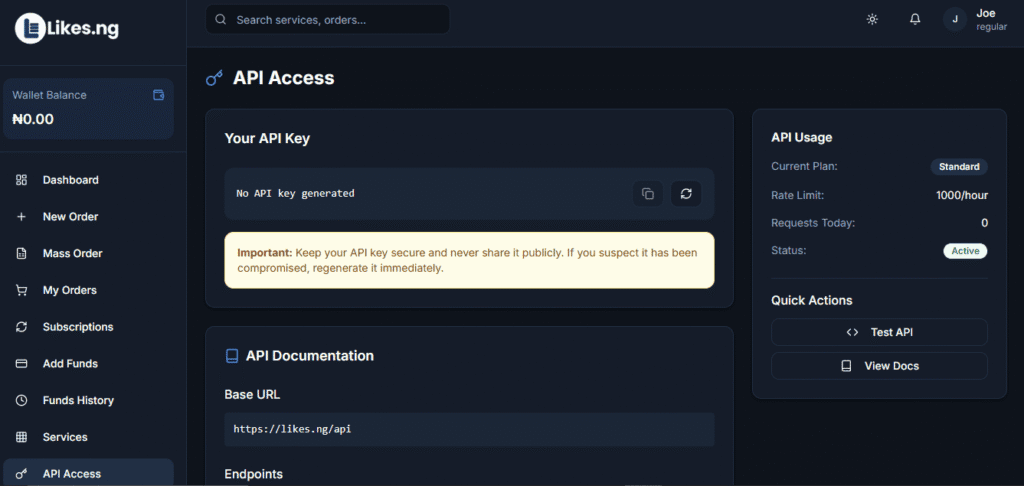Click the My Orders cart icon
The image size is (1024, 486).
(22, 290)
